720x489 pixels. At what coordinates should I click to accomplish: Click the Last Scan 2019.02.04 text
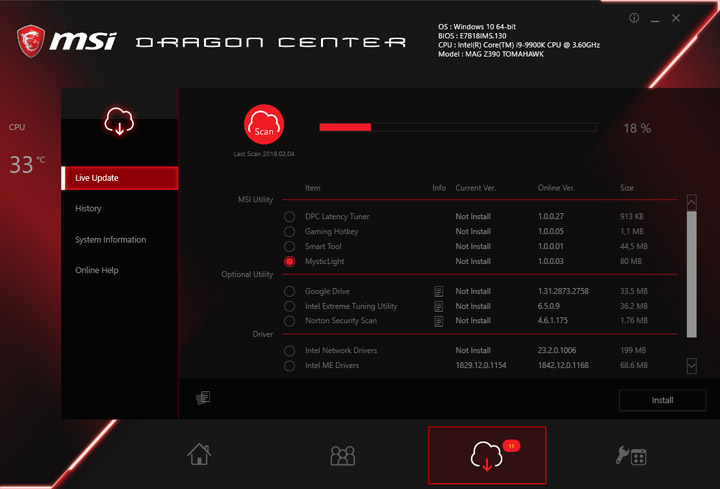point(264,154)
